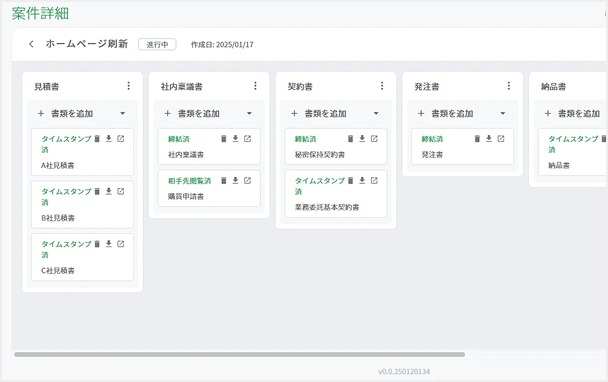Download the C社見積書 document
The height and width of the screenshot is (382, 608).
pos(109,244)
